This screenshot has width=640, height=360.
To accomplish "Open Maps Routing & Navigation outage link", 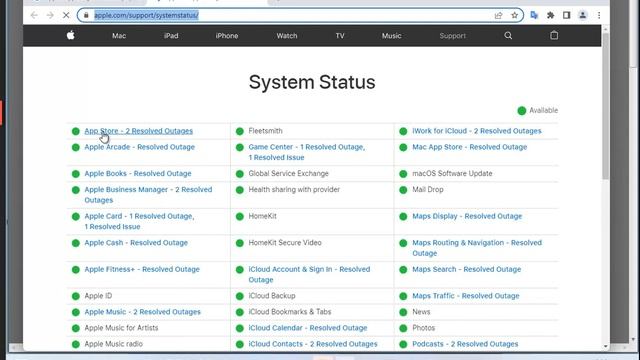I will pos(477,248).
